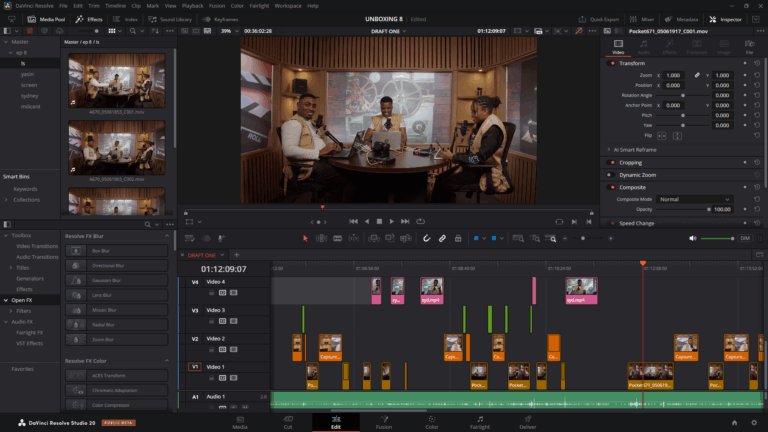The width and height of the screenshot is (768, 432).
Task: Click the blue Marker icon
Action: pyautogui.click(x=494, y=239)
